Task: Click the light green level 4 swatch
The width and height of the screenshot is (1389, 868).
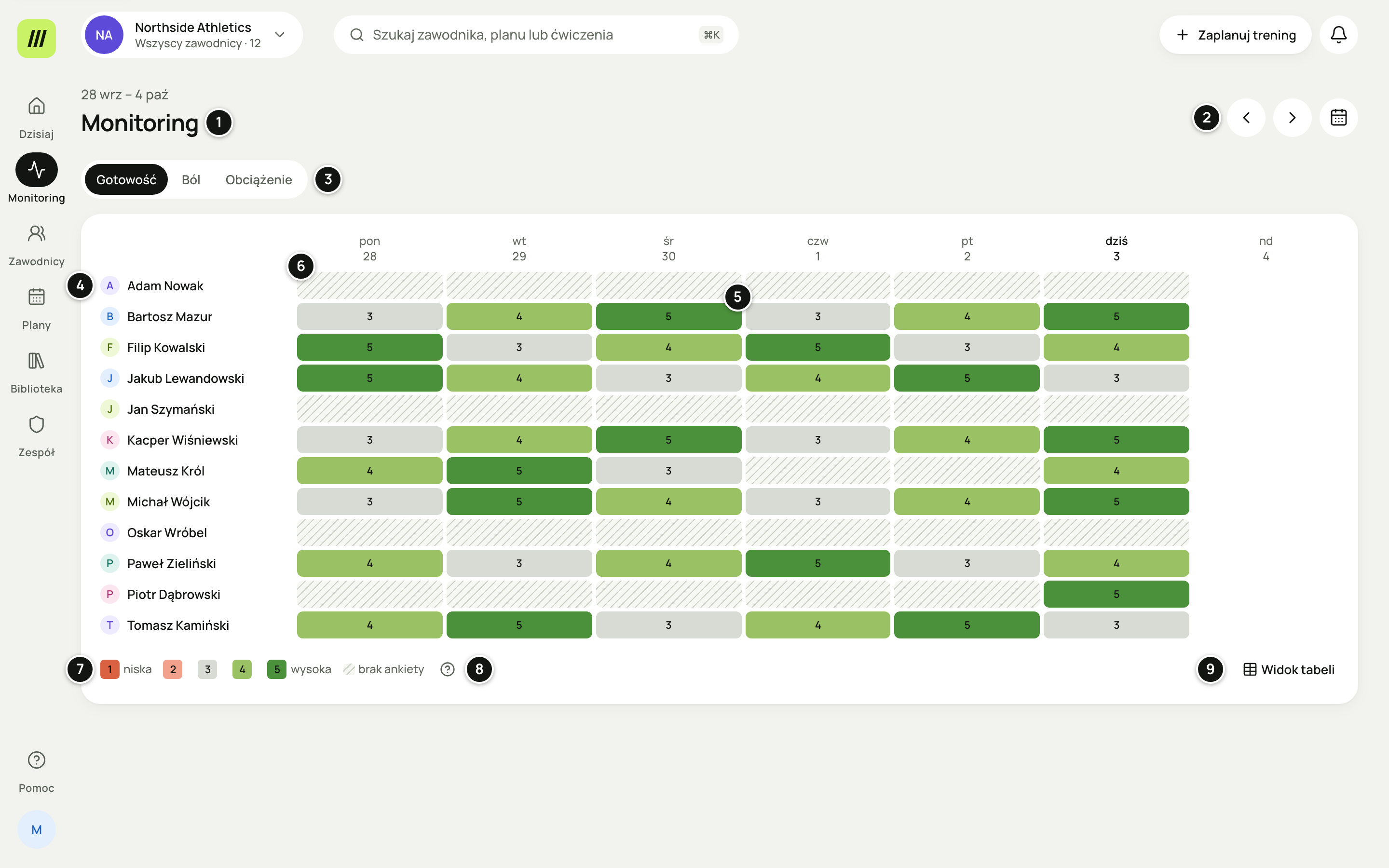Action: point(242,669)
